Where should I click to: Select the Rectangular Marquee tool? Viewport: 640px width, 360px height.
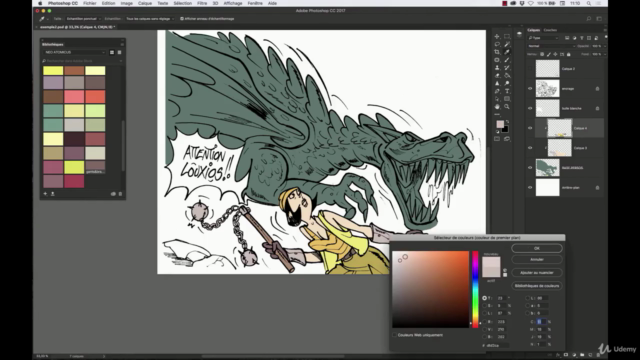click(x=507, y=37)
